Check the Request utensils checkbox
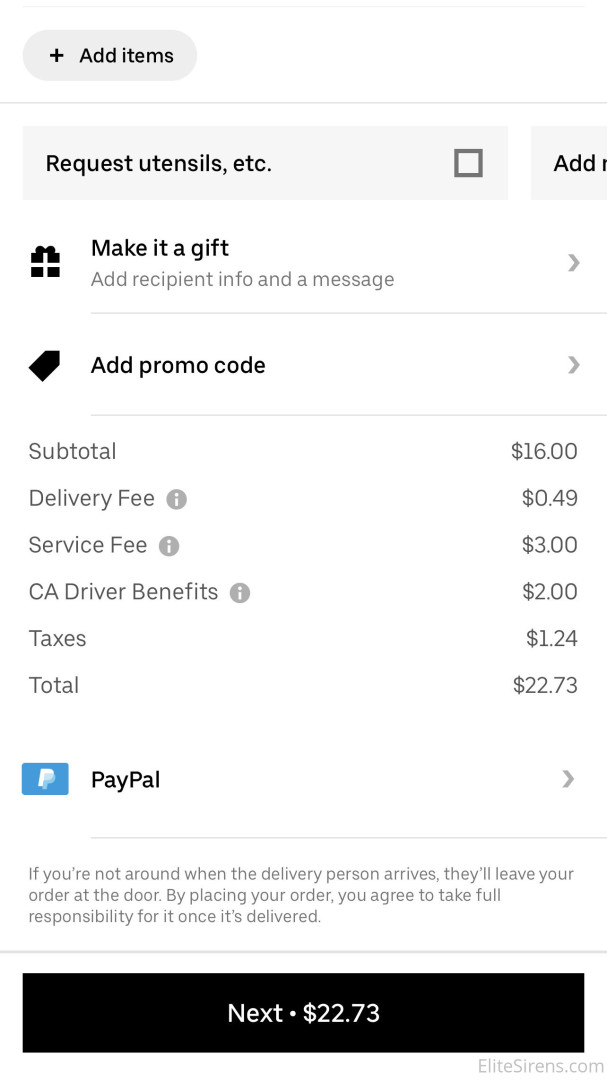607x1080 pixels. tap(468, 163)
